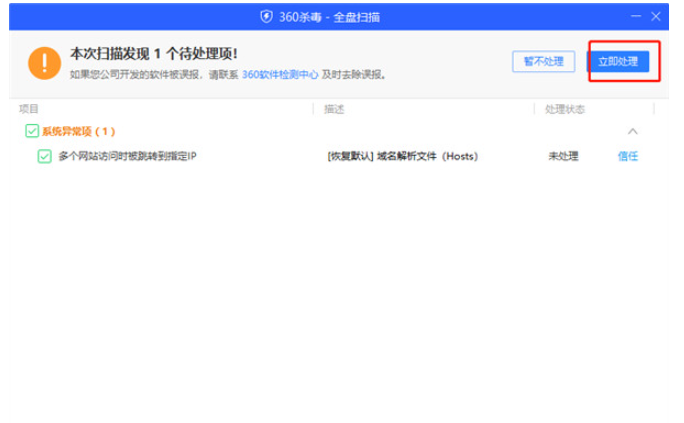
Task: Click the 项目 column header
Action: point(30,108)
